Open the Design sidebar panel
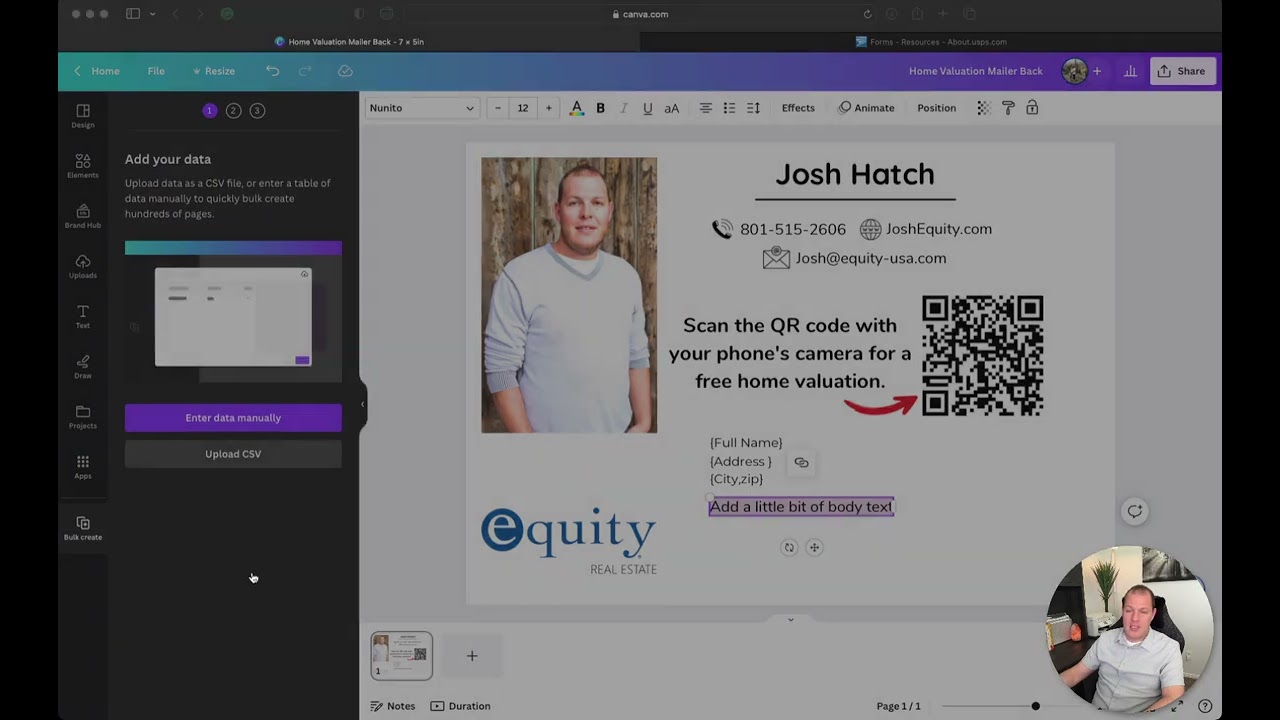This screenshot has width=1280, height=720. click(83, 115)
